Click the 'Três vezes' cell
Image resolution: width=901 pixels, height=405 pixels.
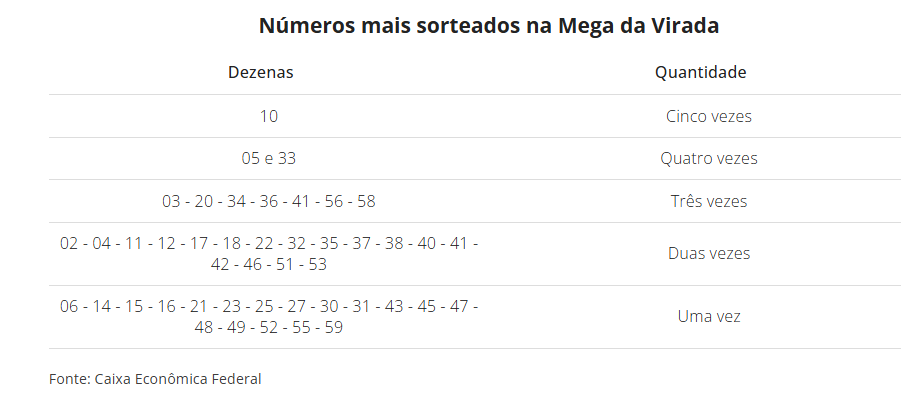(708, 201)
